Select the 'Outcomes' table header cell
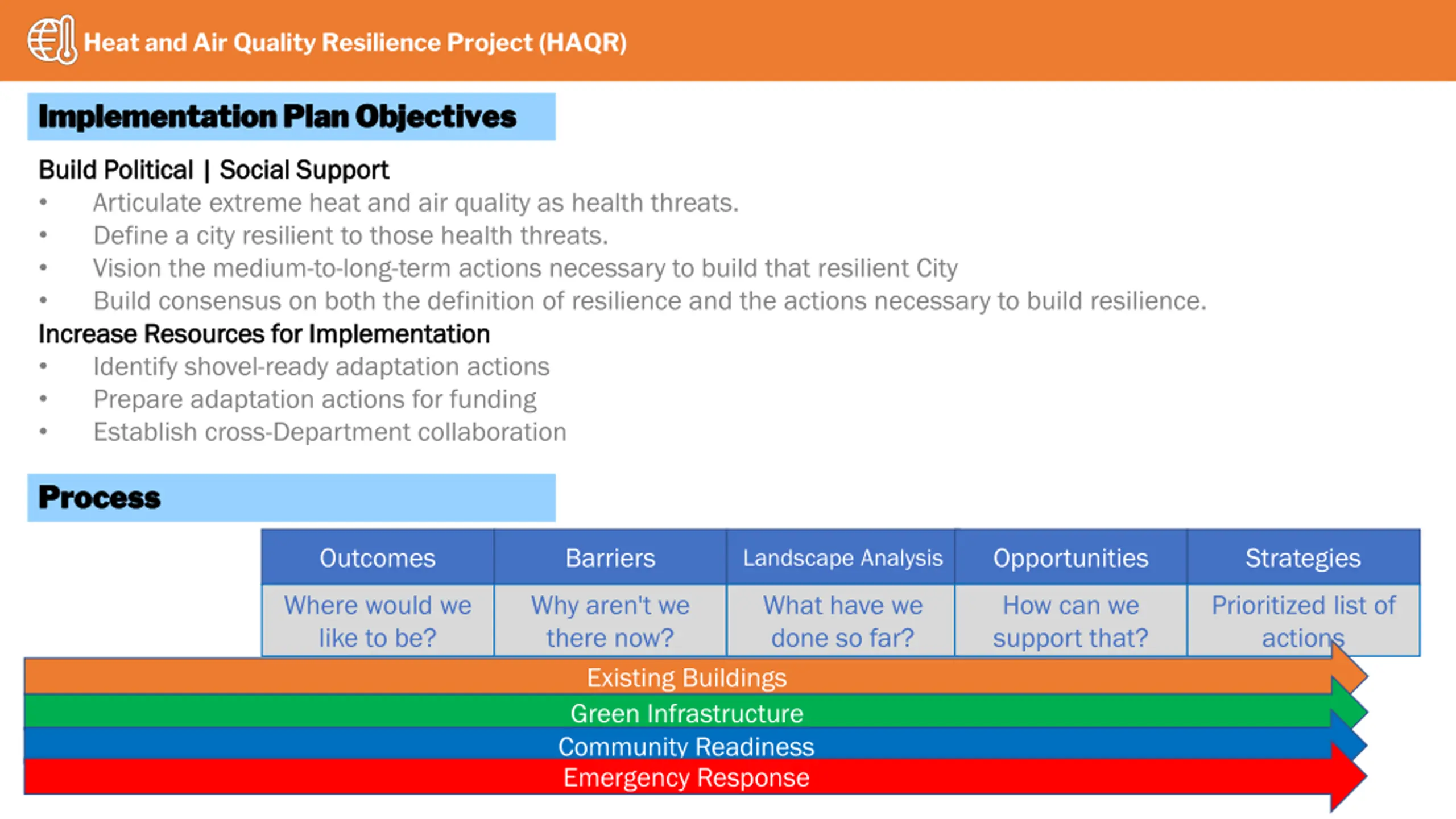 point(378,557)
